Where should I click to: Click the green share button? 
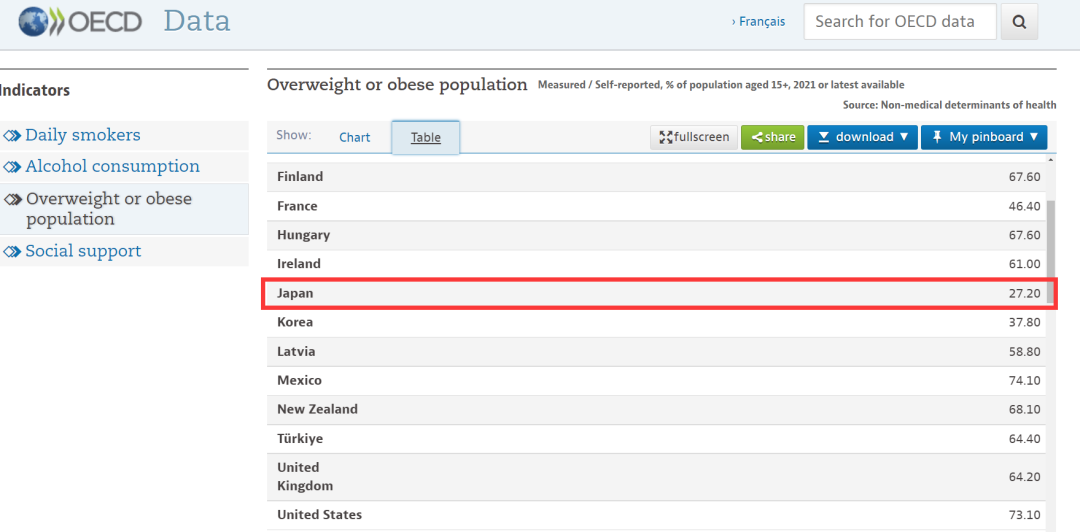click(772, 137)
